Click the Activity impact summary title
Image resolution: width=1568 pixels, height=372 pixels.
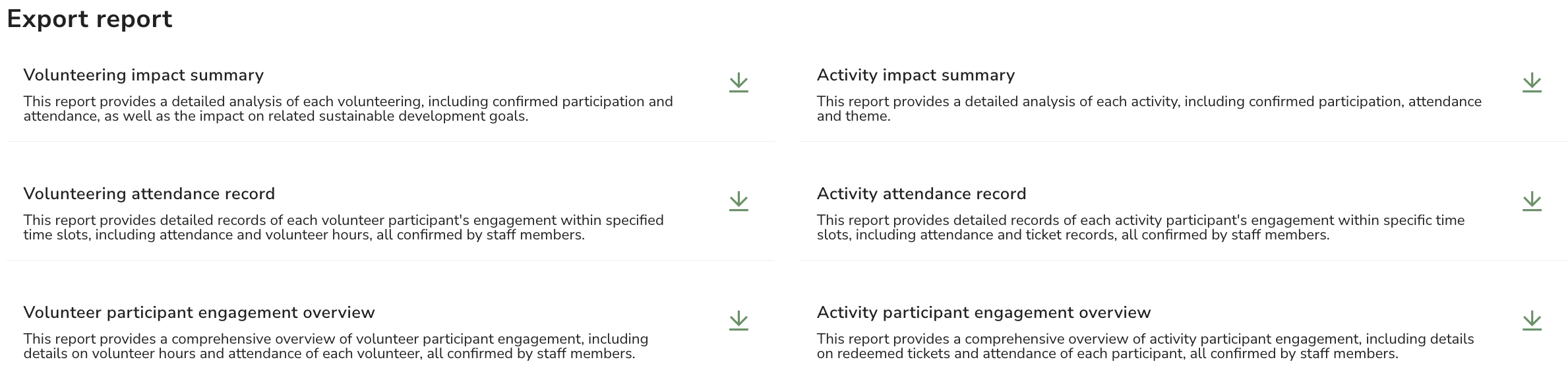pos(916,75)
